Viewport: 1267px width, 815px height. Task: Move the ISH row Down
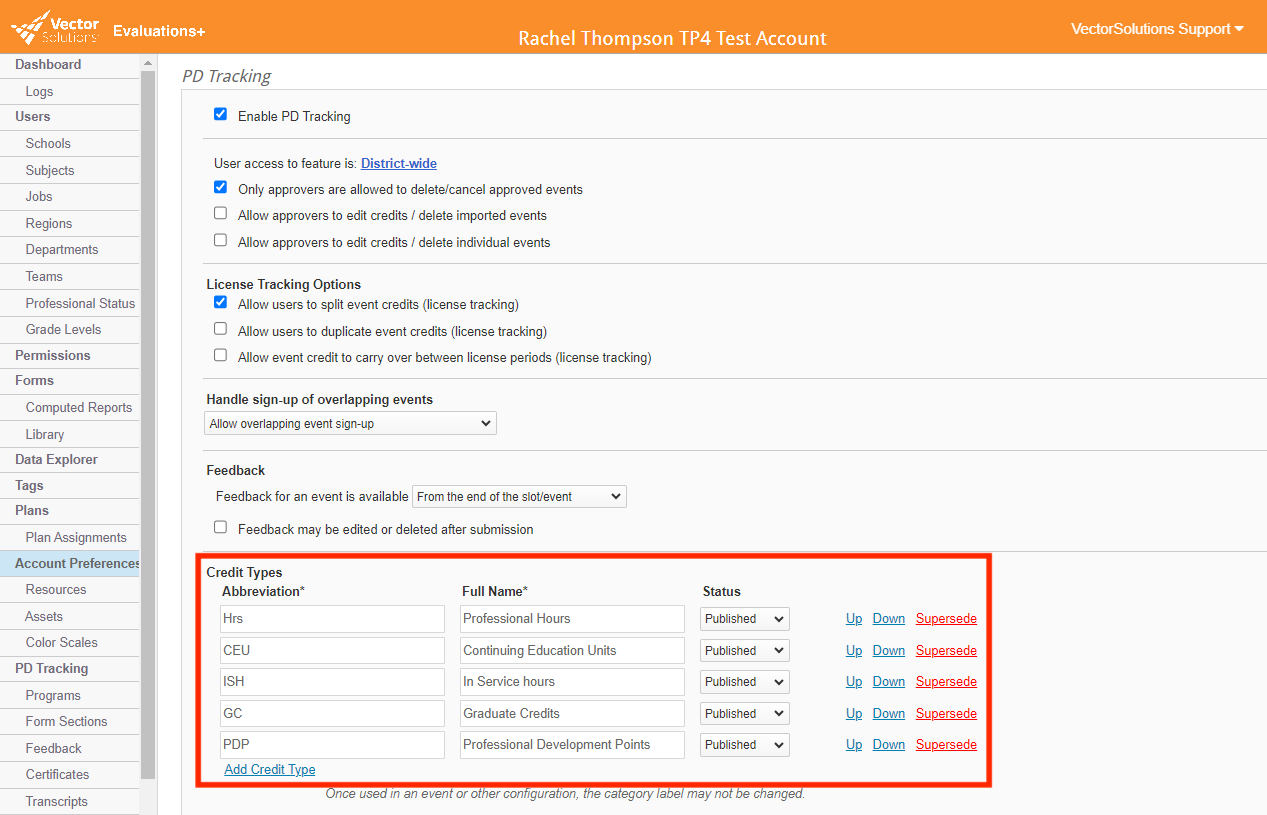coord(889,682)
